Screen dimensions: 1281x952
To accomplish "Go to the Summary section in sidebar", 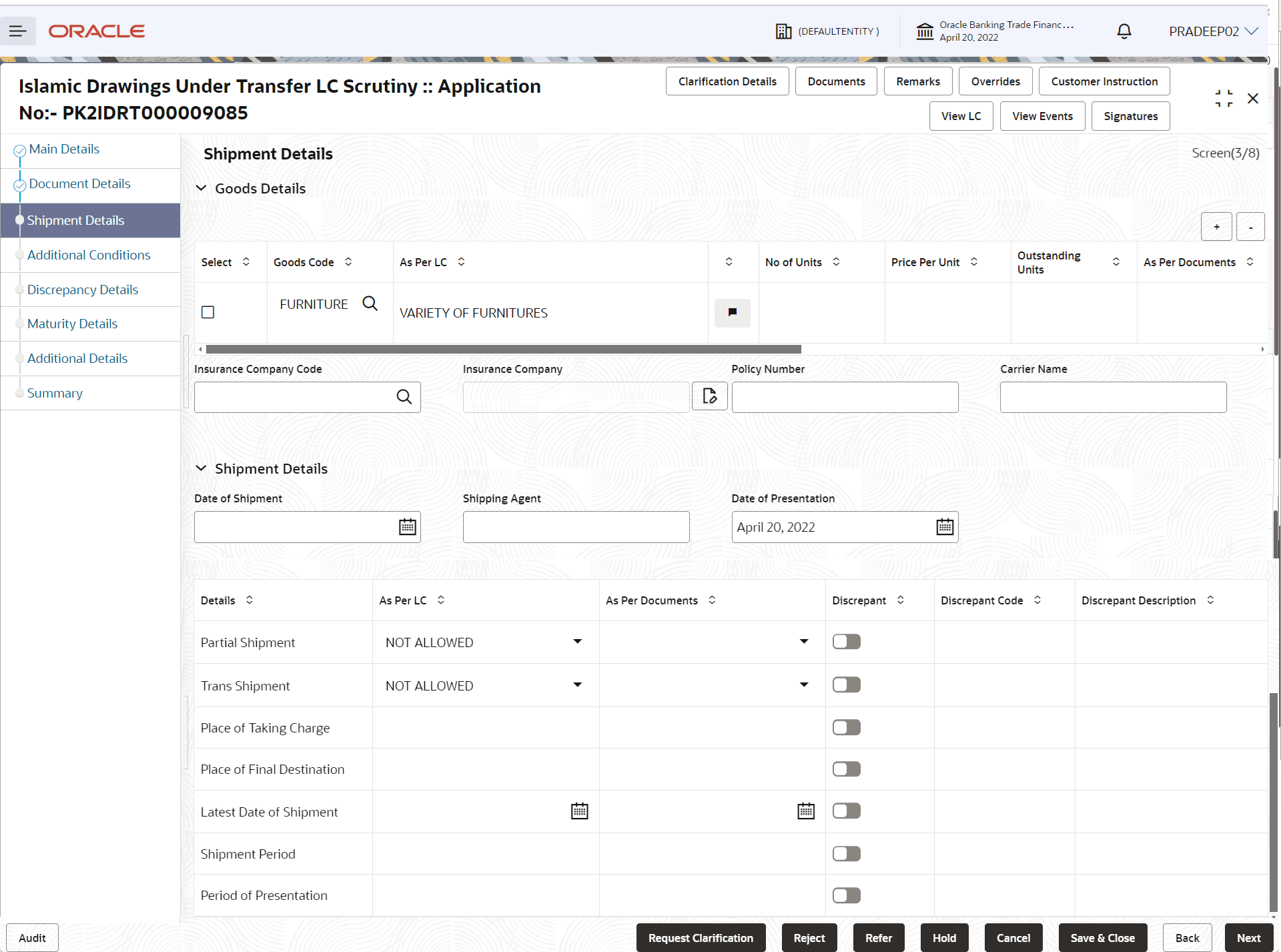I will pos(55,393).
